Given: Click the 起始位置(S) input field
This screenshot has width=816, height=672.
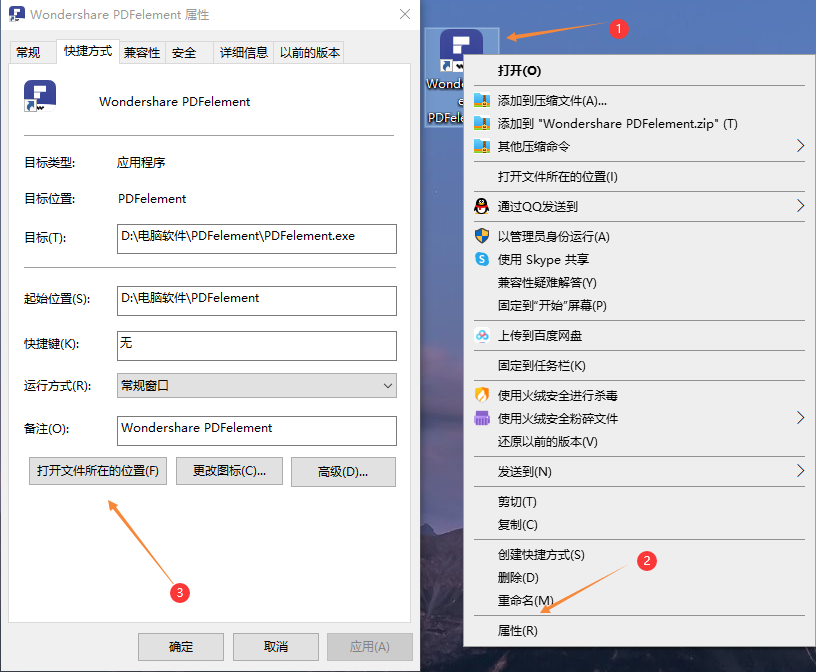Looking at the screenshot, I should tap(257, 301).
